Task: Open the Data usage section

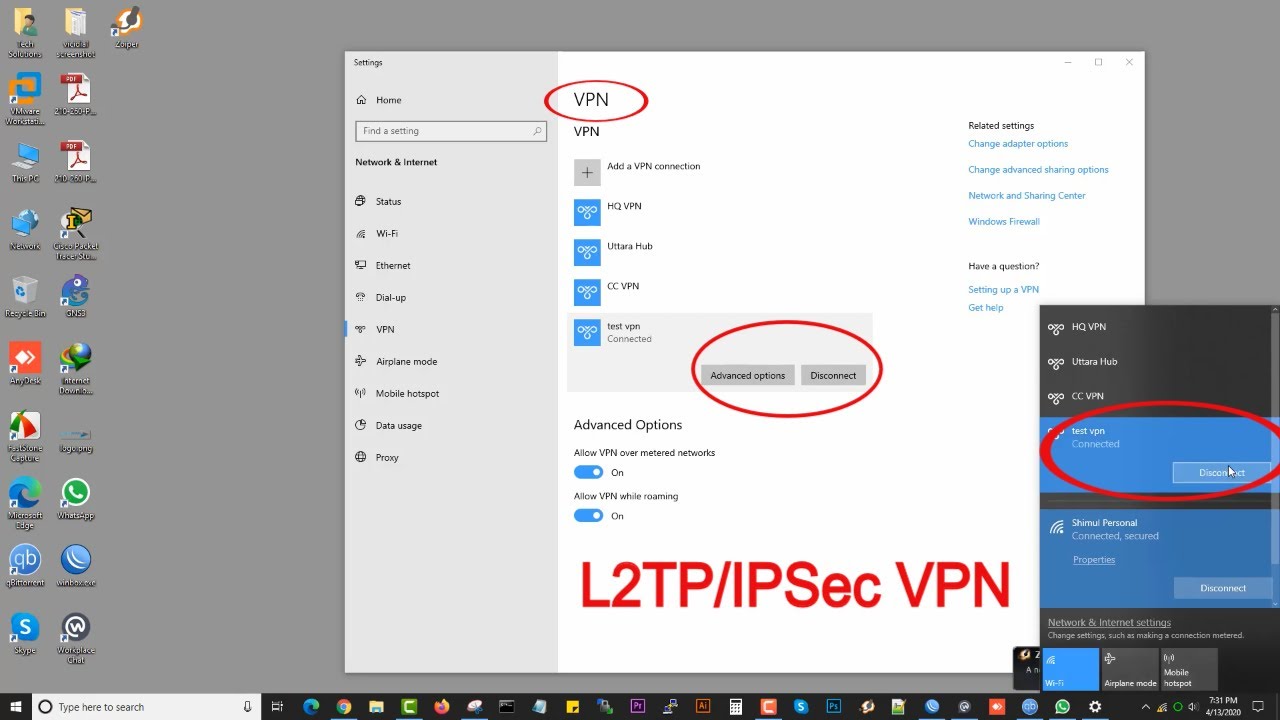Action: click(x=398, y=425)
